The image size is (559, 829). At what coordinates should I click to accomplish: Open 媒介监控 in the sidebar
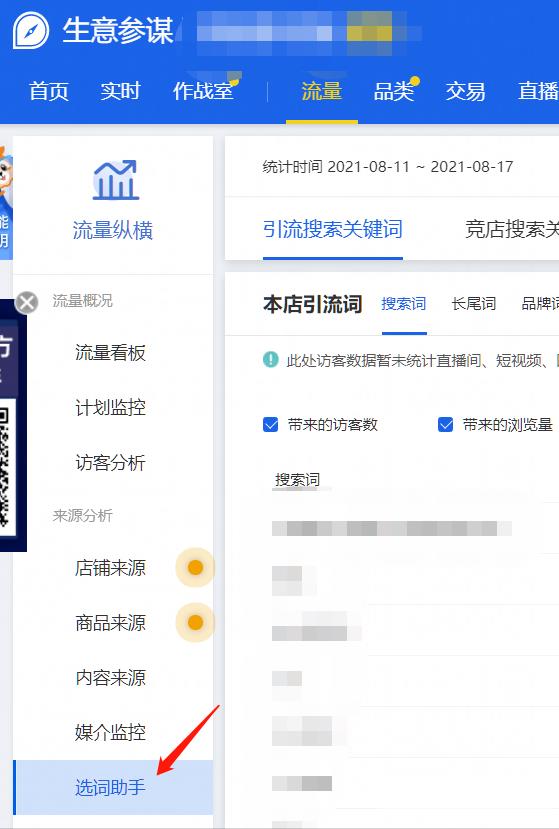[x=110, y=733]
